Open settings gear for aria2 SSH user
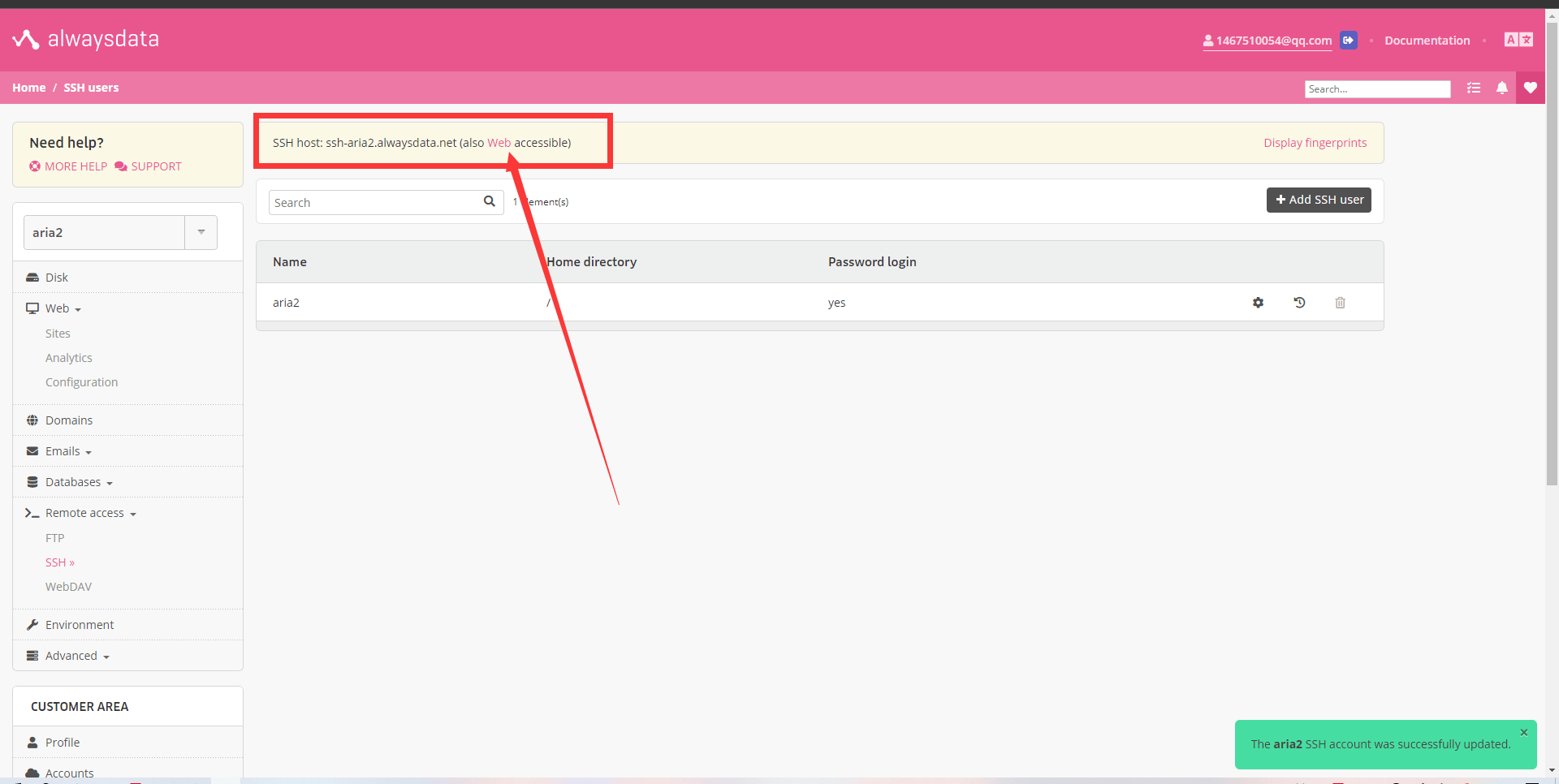1559x784 pixels. (1258, 303)
